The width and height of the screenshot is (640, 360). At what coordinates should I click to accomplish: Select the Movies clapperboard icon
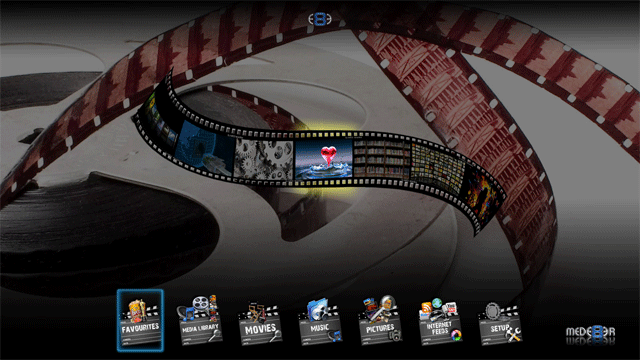click(x=260, y=323)
